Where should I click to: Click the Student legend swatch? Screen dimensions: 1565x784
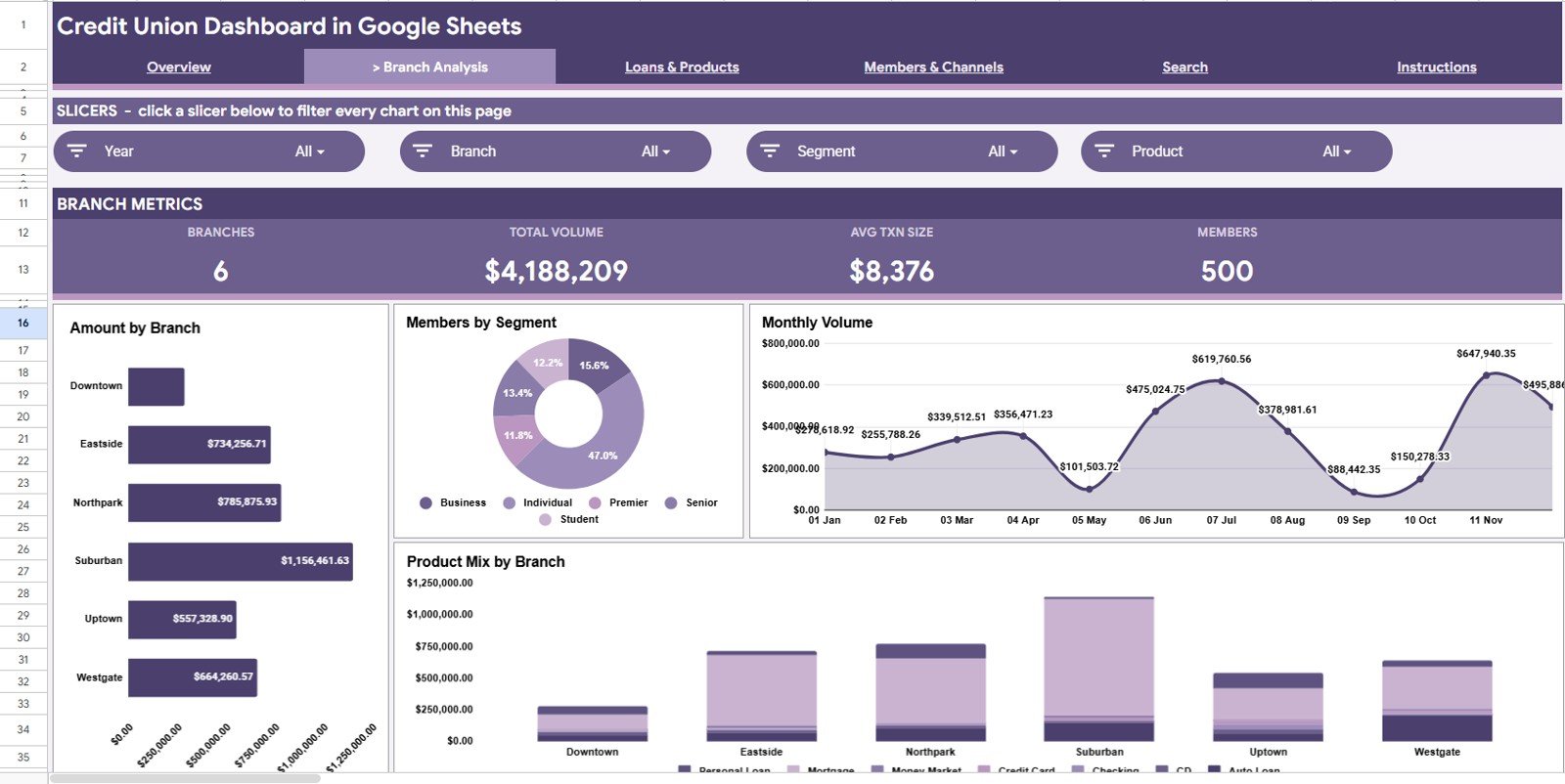pyautogui.click(x=545, y=520)
